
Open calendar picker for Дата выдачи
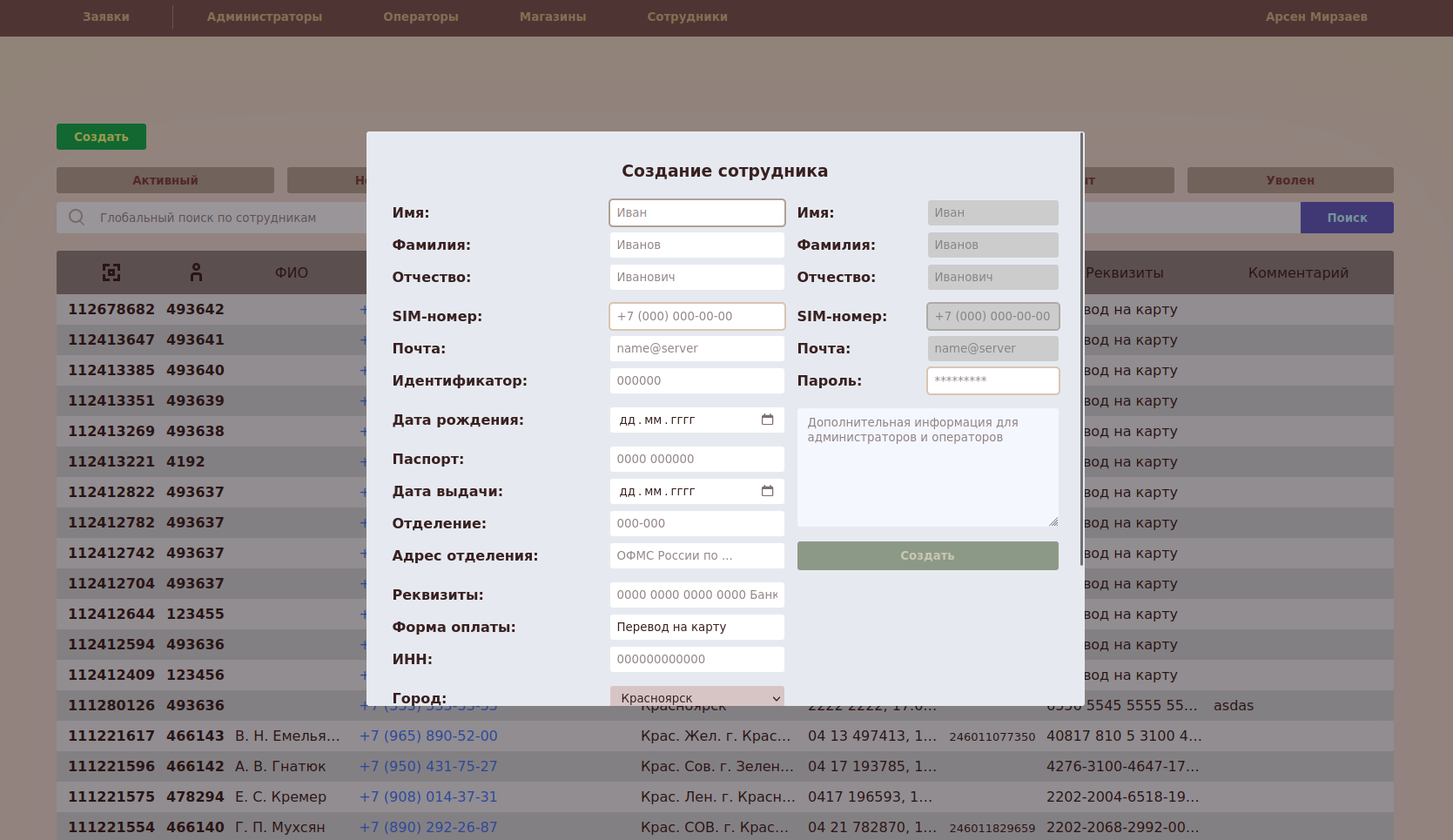[x=767, y=491]
